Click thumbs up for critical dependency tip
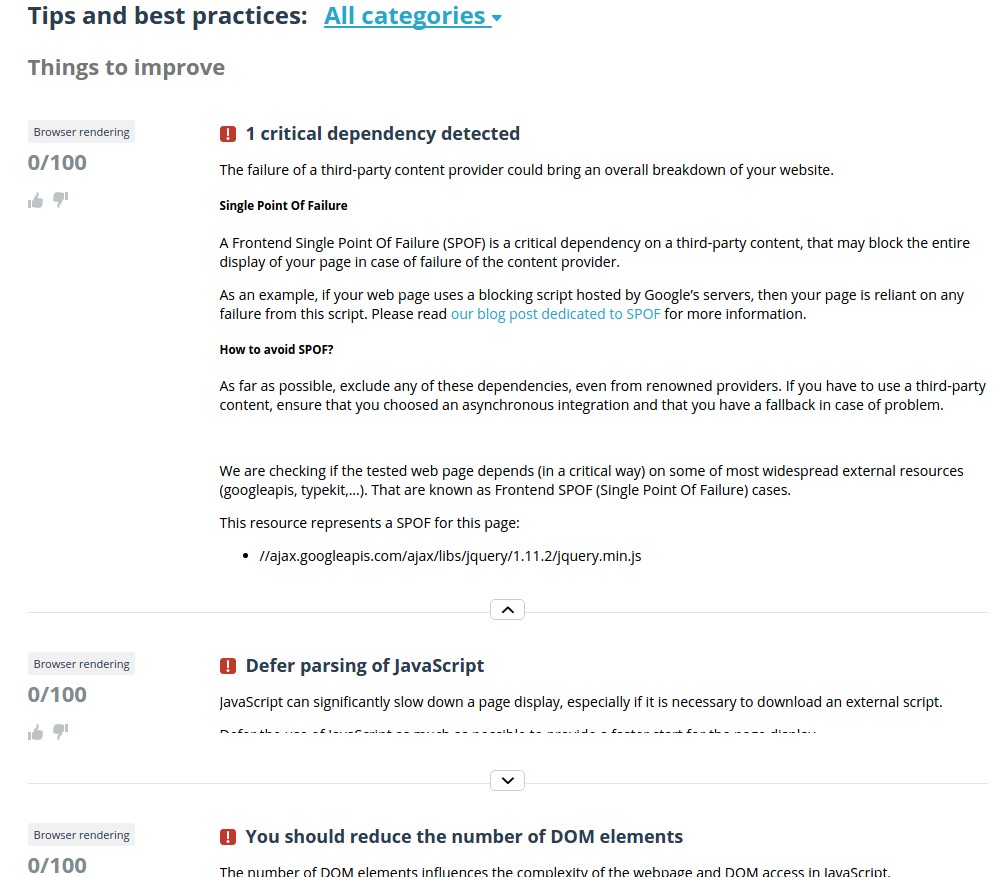994x877 pixels. click(x=36, y=200)
